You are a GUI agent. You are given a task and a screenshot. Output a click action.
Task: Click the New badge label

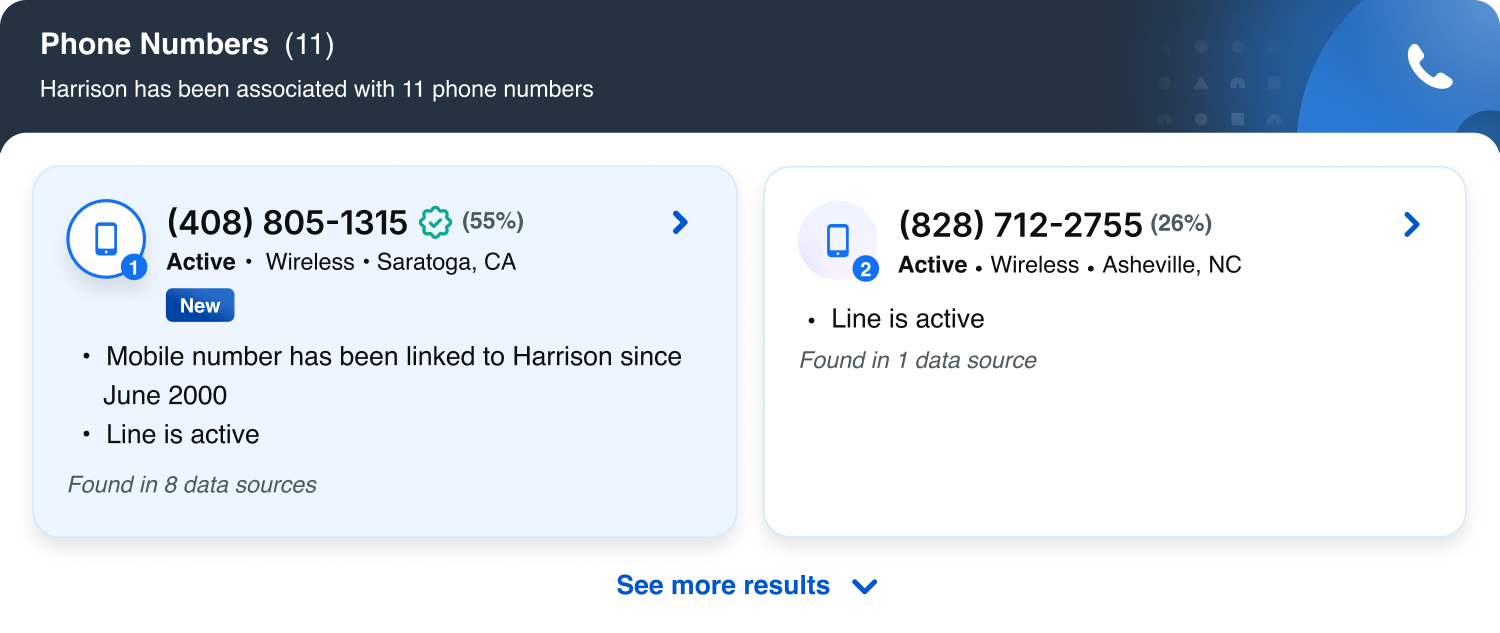click(x=200, y=306)
